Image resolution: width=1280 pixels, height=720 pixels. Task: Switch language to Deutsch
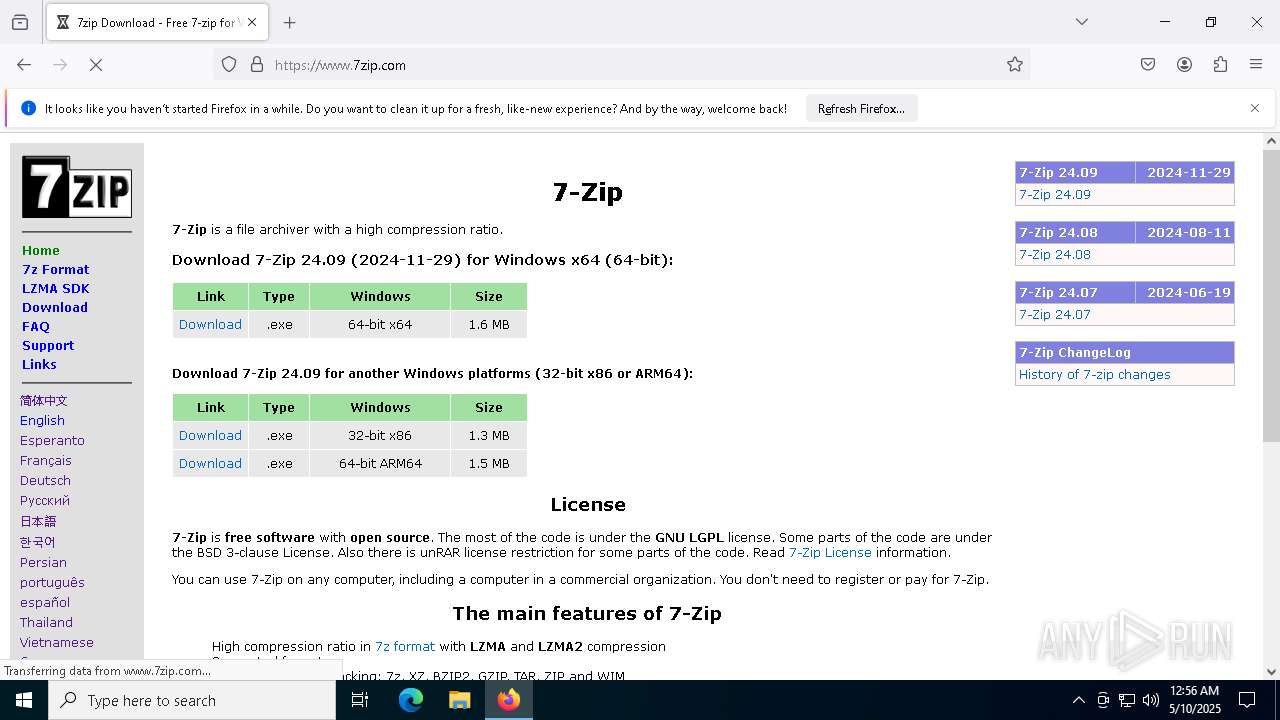click(45, 480)
